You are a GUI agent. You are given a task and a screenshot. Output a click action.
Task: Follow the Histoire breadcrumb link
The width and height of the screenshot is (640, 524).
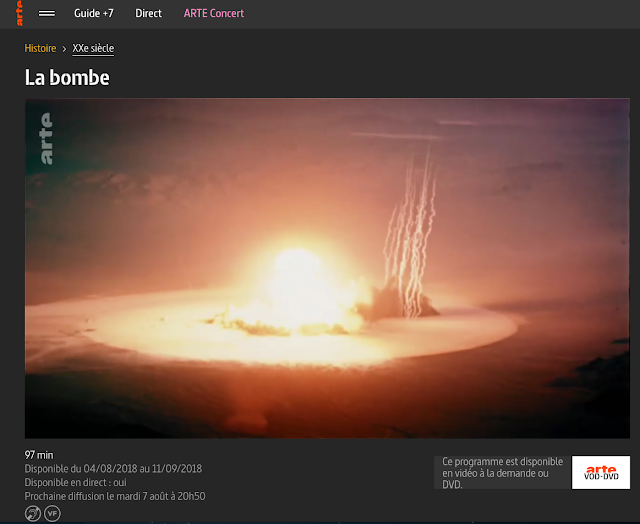pos(40,48)
